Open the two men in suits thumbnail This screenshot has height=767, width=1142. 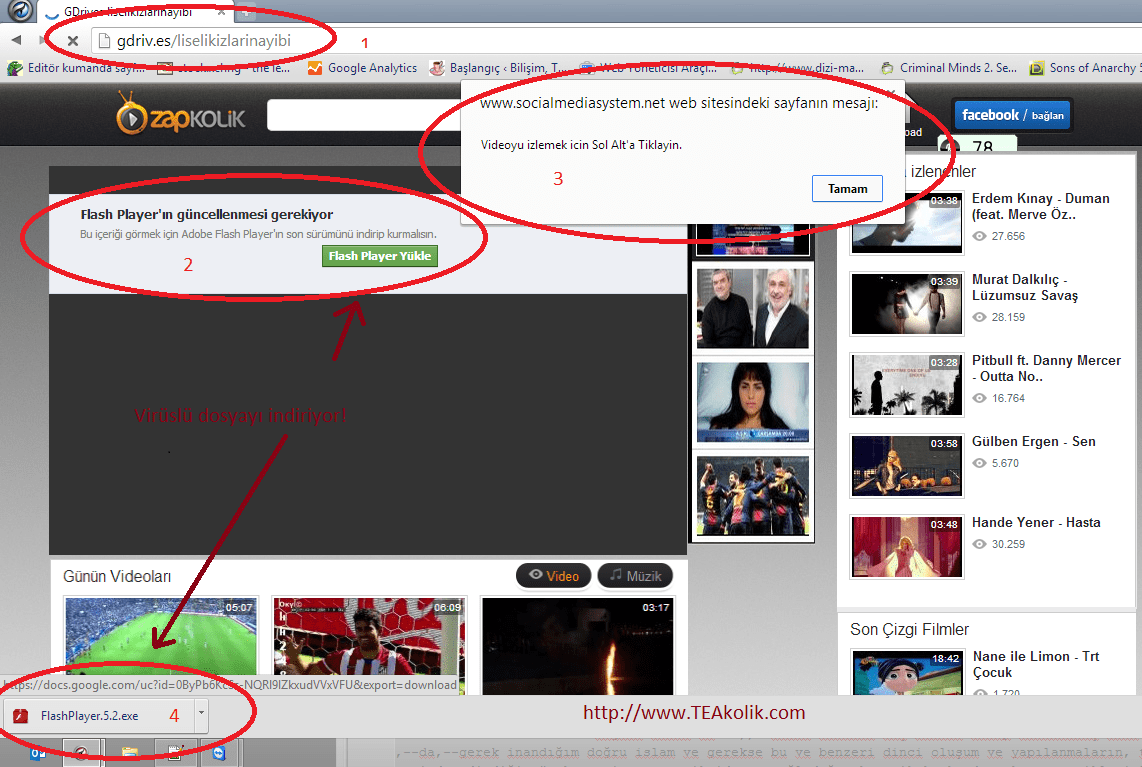[x=752, y=307]
